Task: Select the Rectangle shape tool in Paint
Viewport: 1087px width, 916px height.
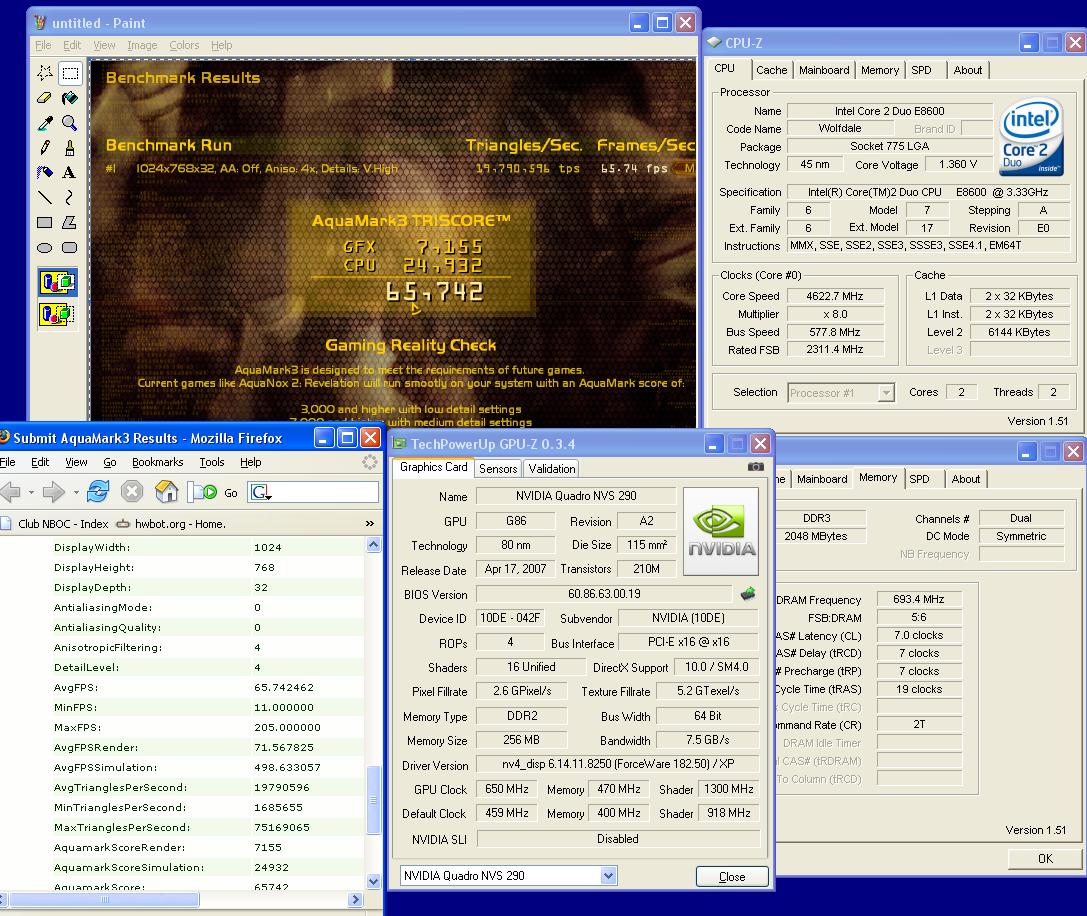Action: [x=45, y=223]
